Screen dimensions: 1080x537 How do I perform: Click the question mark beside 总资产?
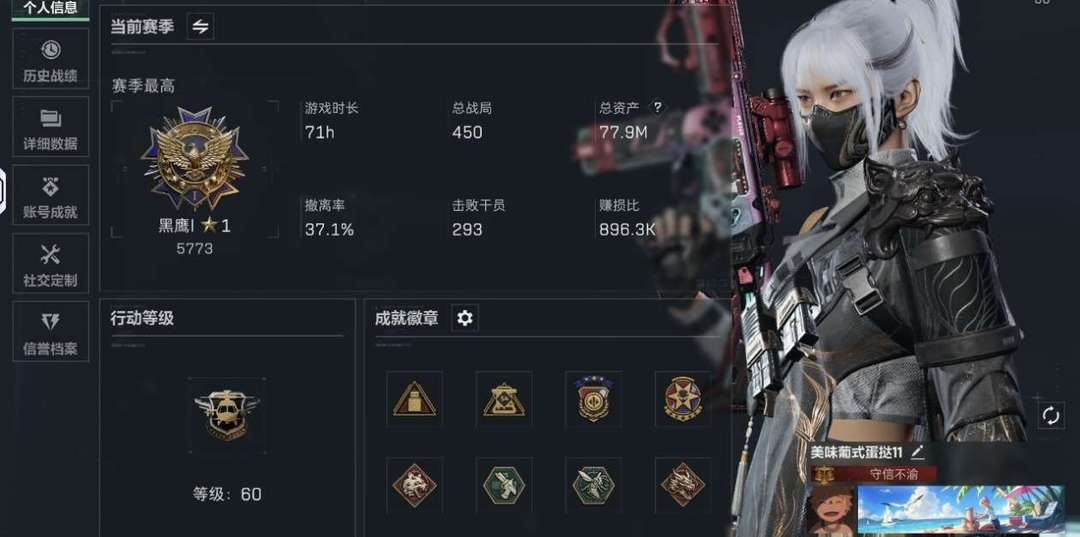657,107
